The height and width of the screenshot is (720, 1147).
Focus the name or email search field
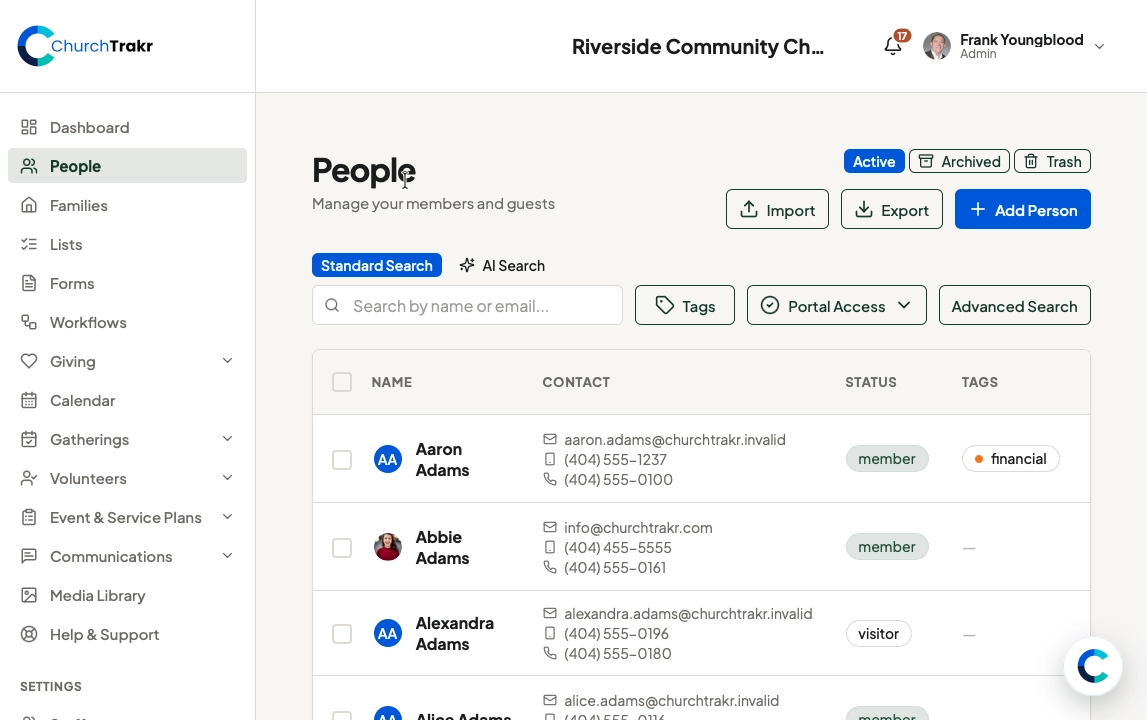coord(467,305)
